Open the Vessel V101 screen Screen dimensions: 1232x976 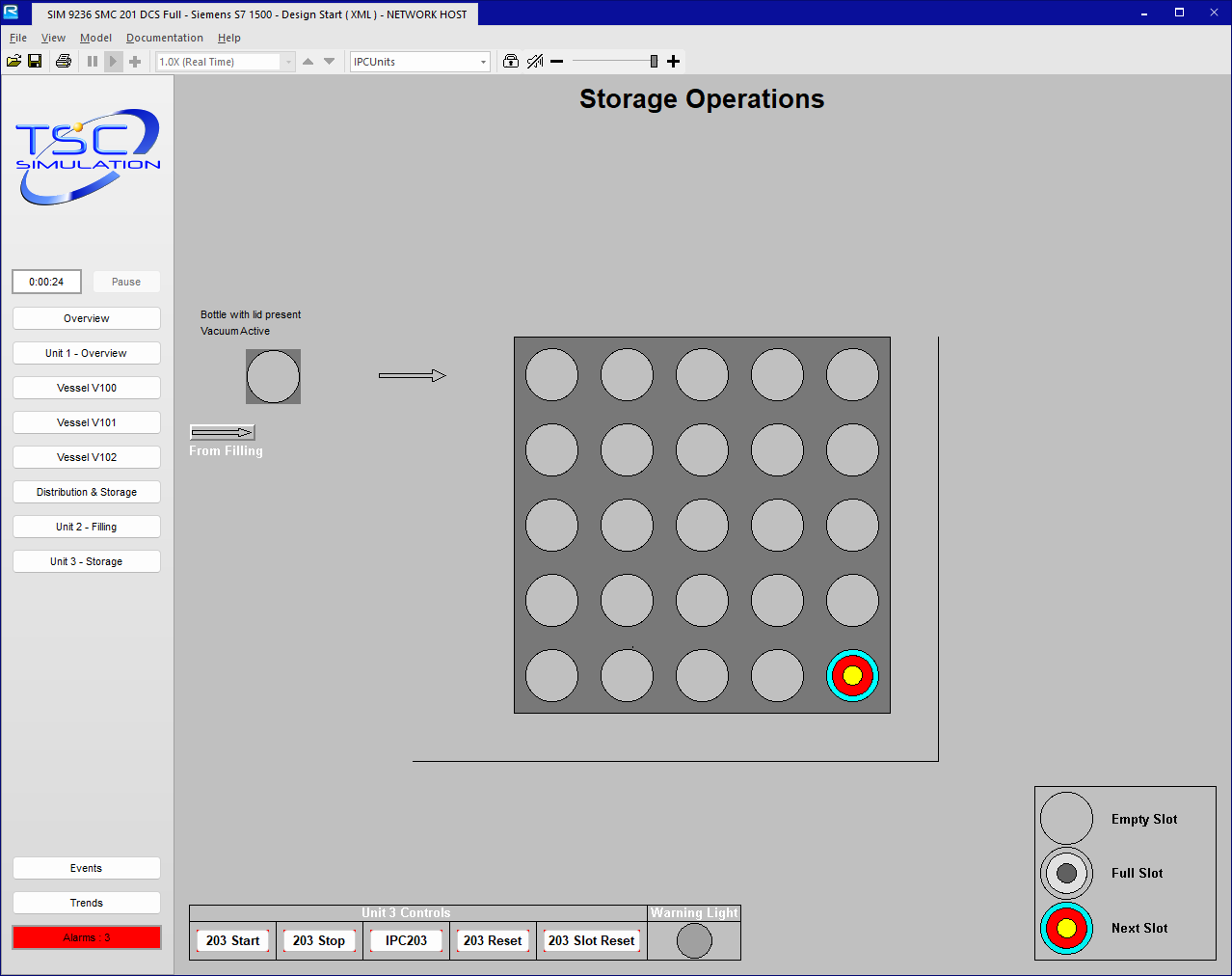(x=87, y=422)
